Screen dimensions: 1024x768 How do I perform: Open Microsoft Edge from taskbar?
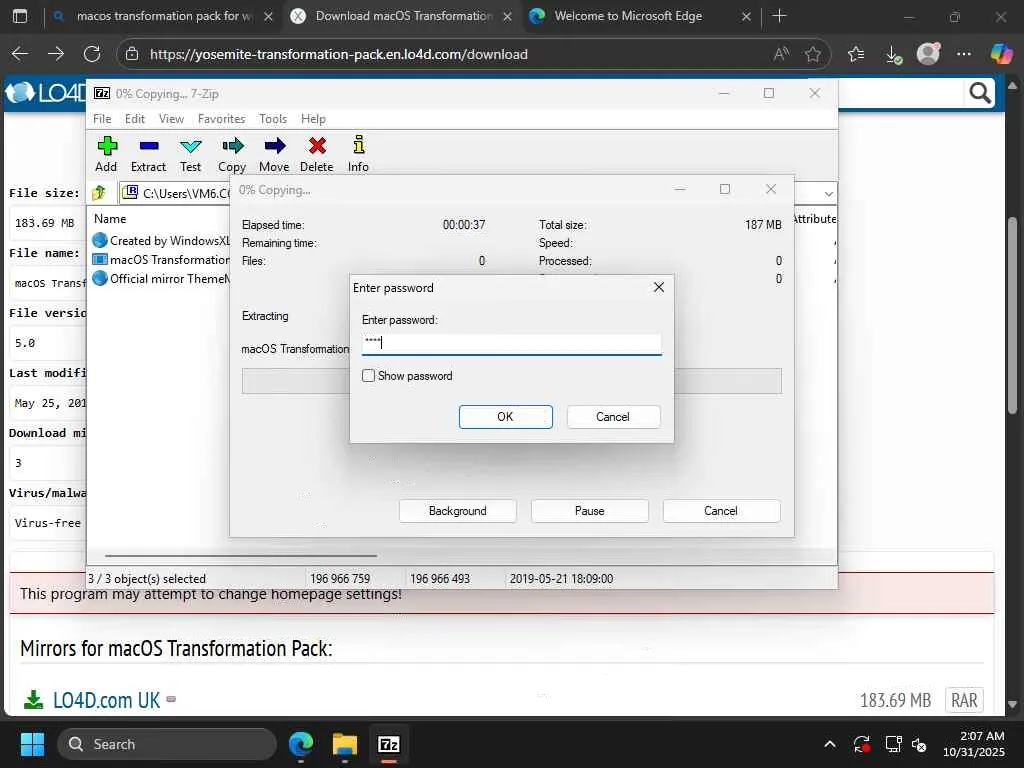click(x=301, y=744)
